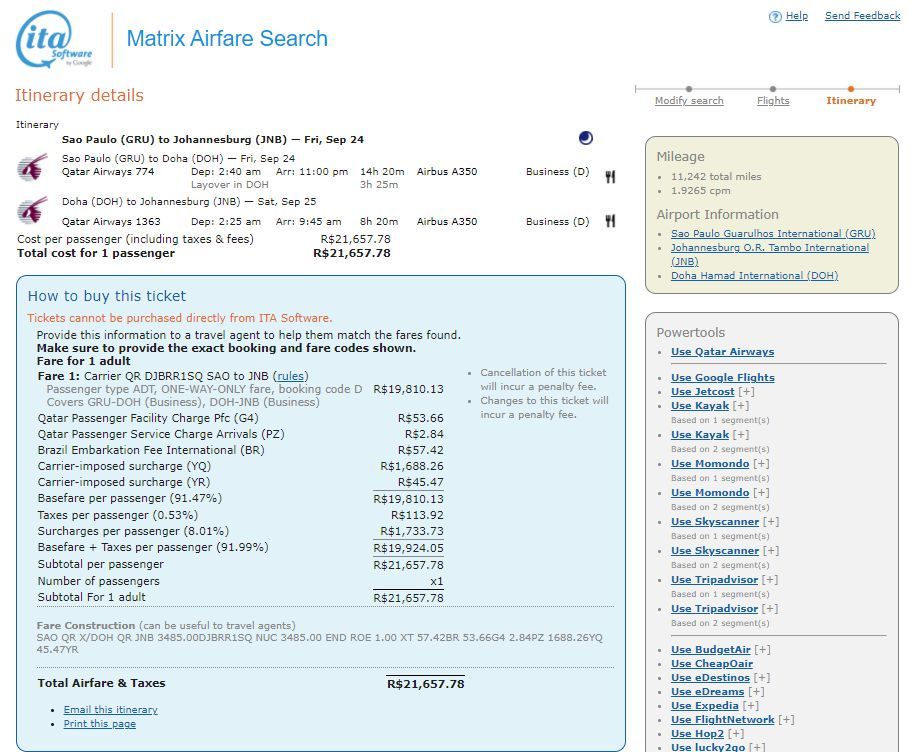This screenshot has height=752, width=912.
Task: Click Use Skyscanner based on 2 segments
Action: [x=715, y=551]
